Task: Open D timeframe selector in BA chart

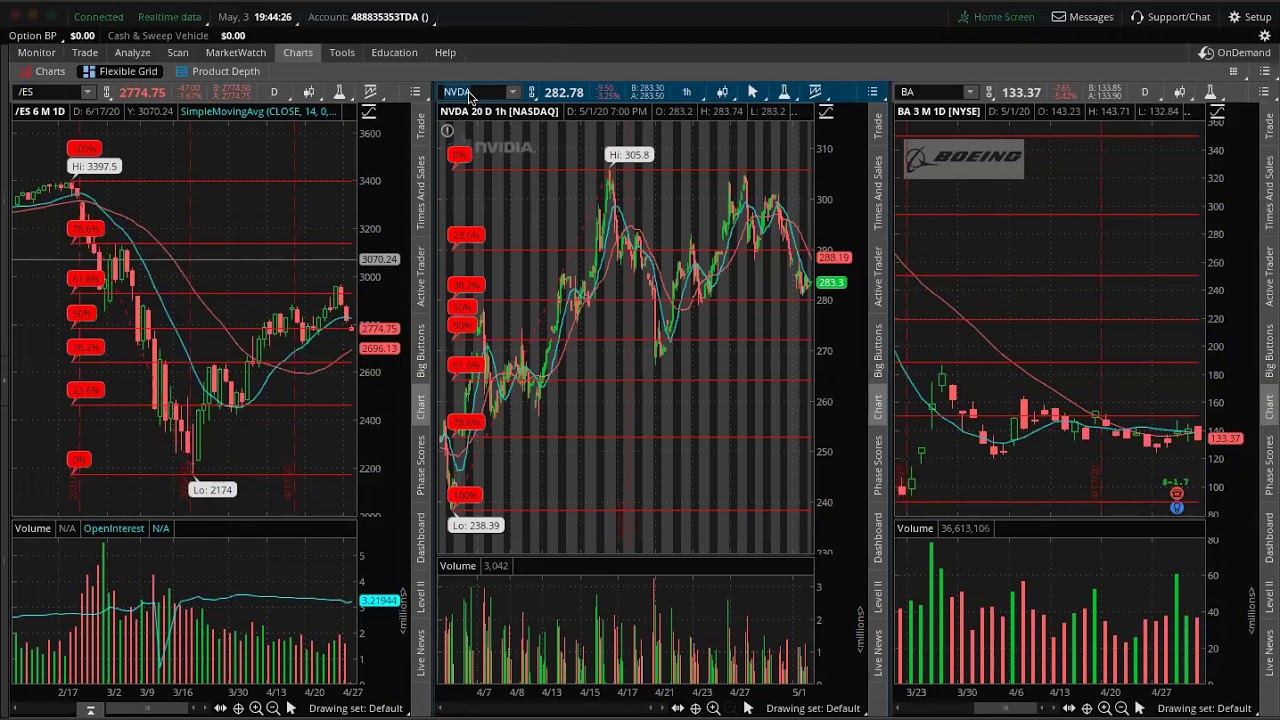Action: coord(1145,92)
